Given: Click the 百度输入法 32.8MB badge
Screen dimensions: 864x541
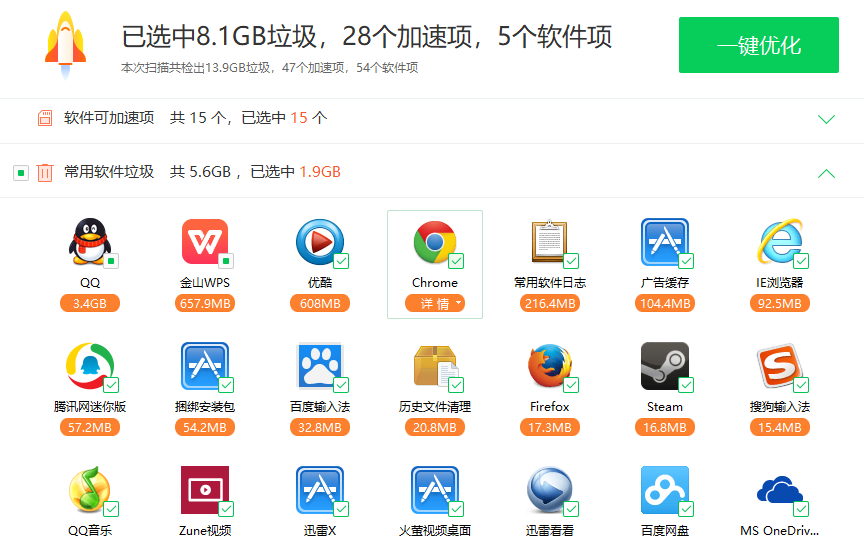Looking at the screenshot, I should coord(320,428).
